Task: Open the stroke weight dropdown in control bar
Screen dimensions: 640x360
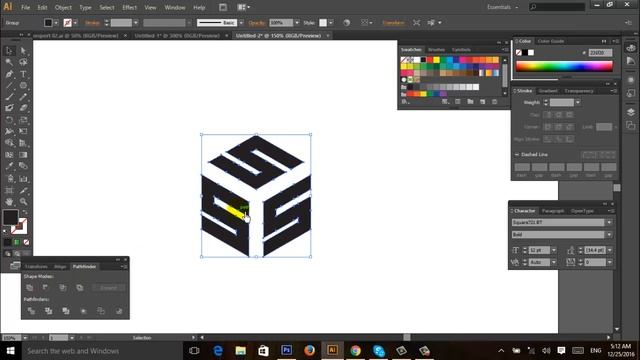Action: coord(136,23)
